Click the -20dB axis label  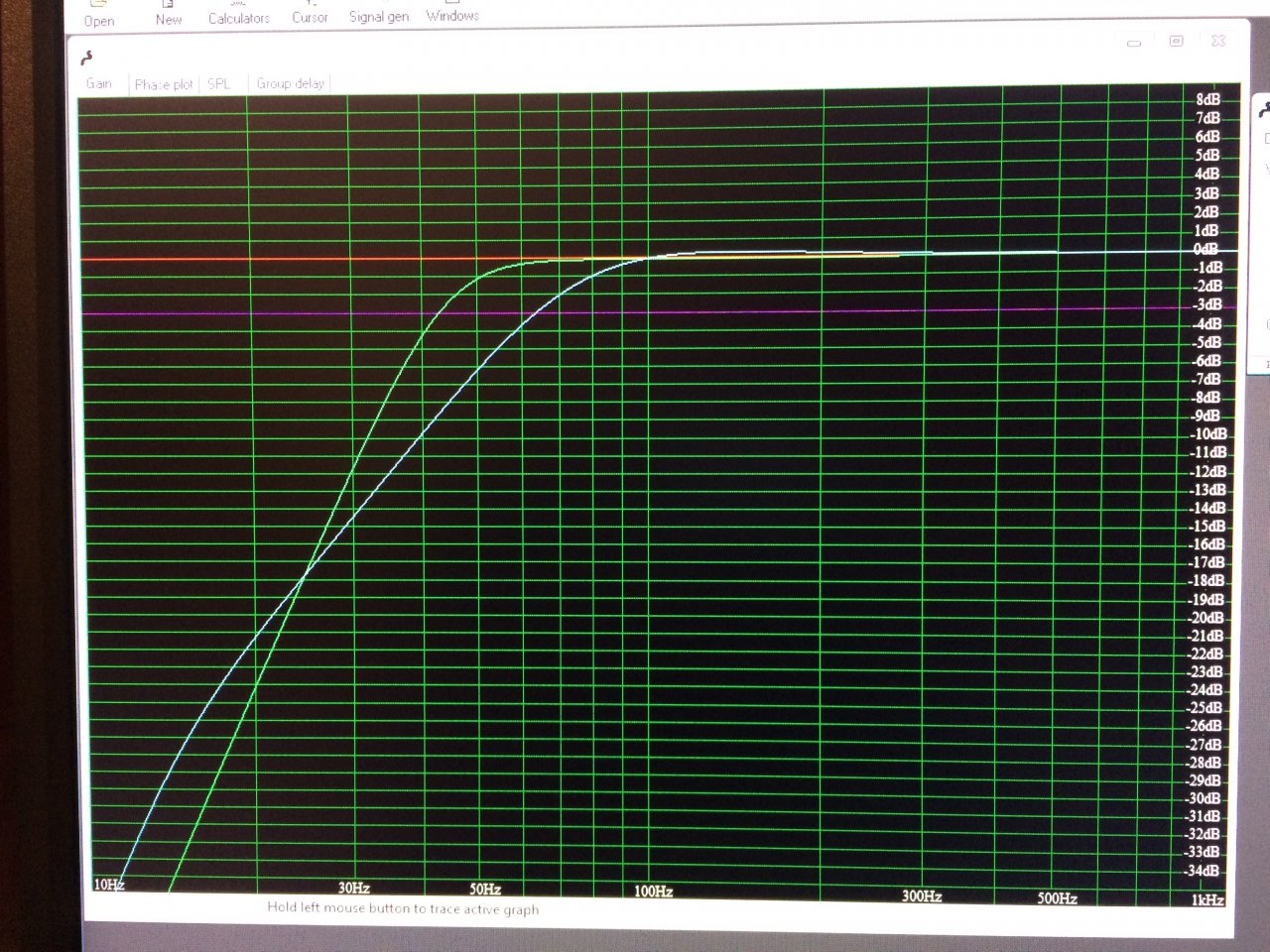pos(1206,617)
